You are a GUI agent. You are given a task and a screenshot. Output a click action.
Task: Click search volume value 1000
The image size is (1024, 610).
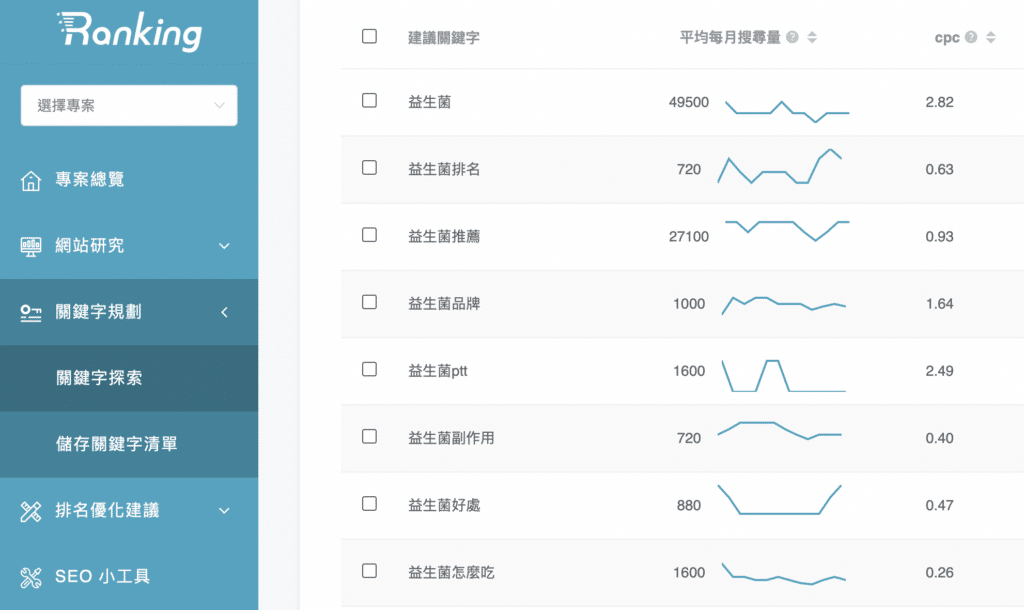click(x=689, y=304)
